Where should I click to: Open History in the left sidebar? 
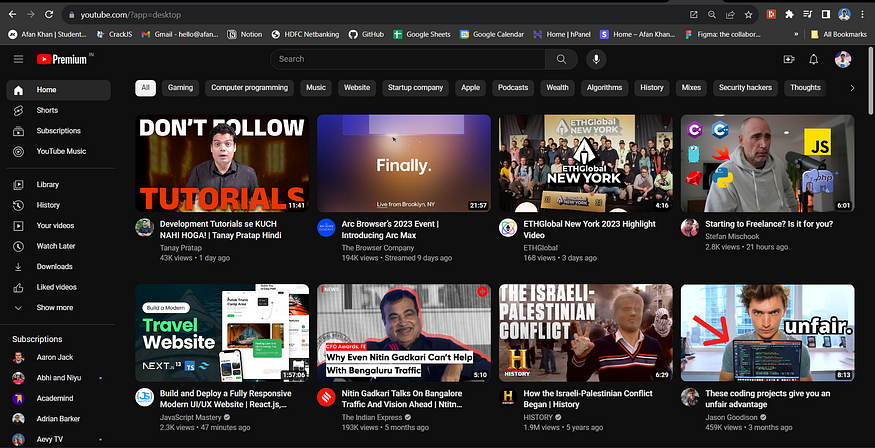(59, 205)
